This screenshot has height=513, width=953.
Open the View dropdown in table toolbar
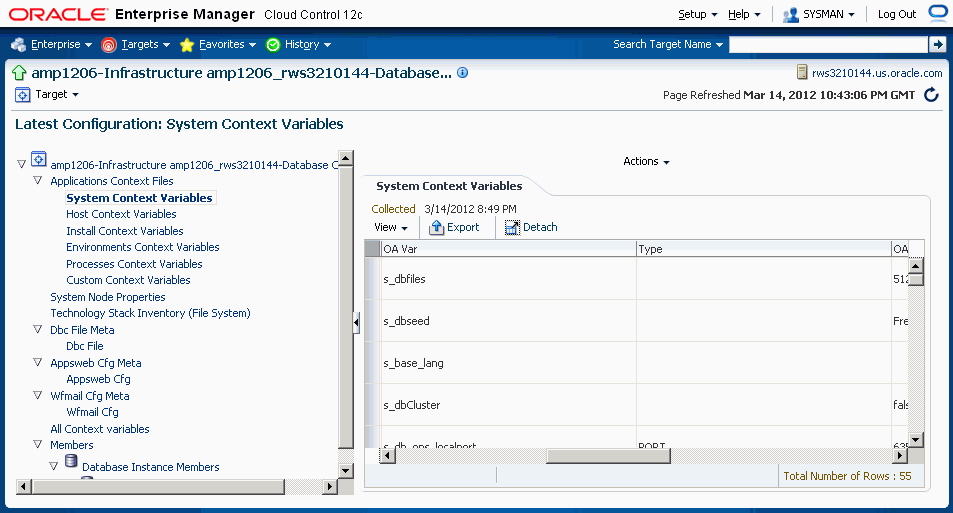(x=391, y=227)
